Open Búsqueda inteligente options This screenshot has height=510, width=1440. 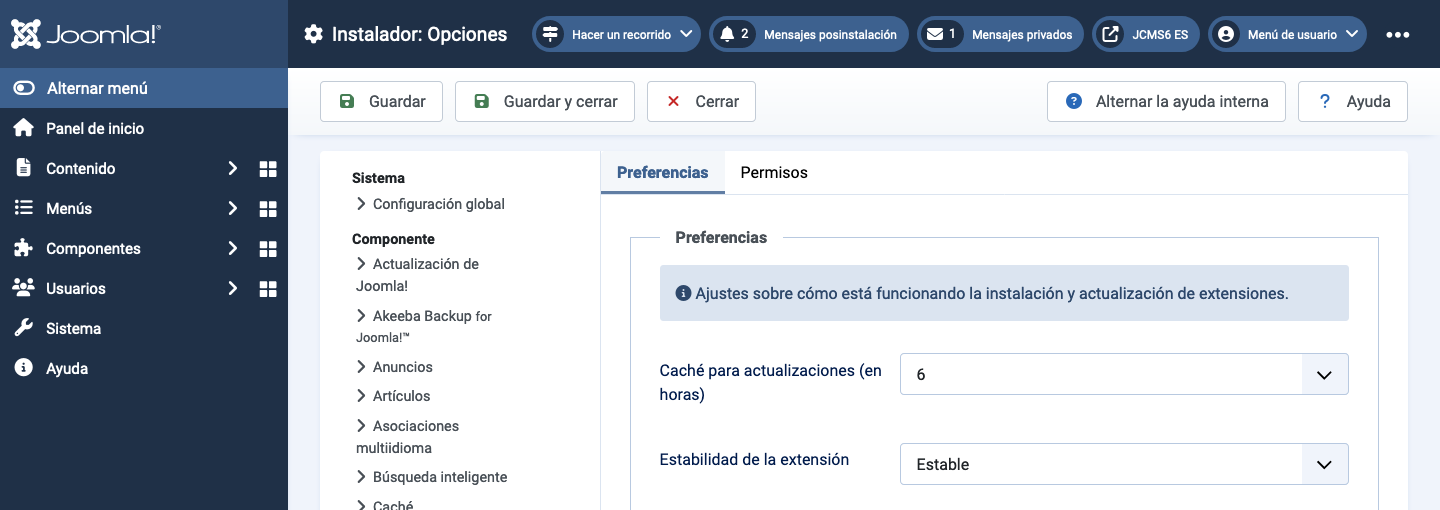point(432,477)
